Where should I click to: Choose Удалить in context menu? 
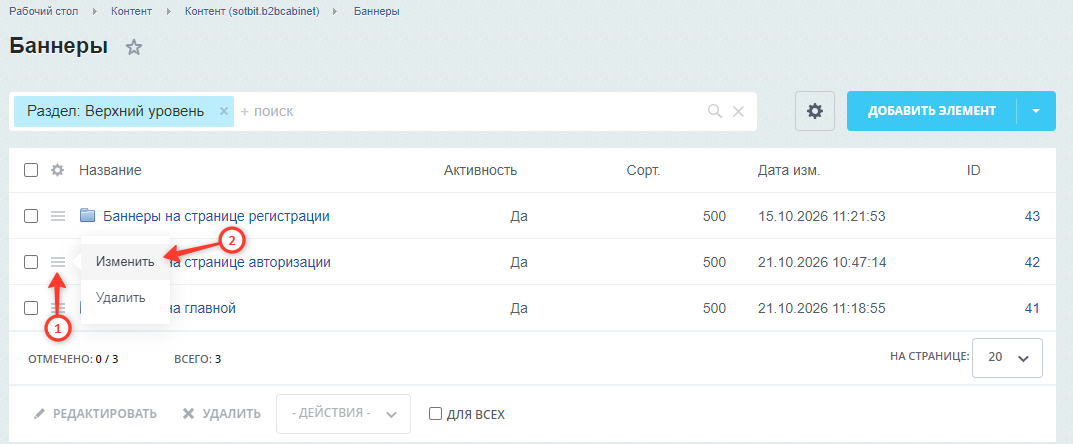coord(120,298)
